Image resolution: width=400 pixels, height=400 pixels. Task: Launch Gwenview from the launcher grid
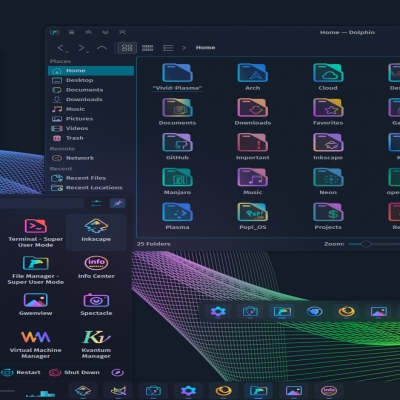coord(36,304)
